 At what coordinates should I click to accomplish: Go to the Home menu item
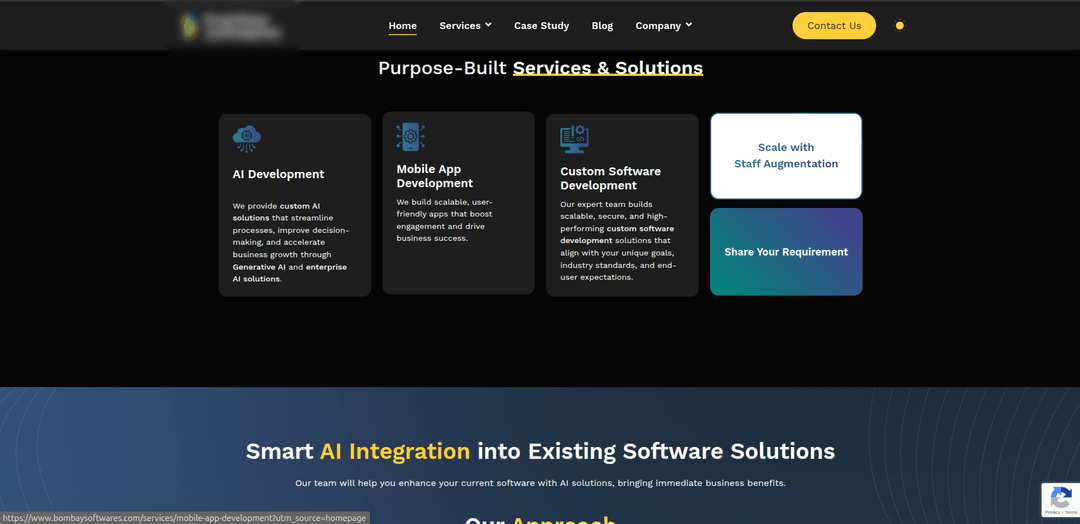tap(402, 25)
